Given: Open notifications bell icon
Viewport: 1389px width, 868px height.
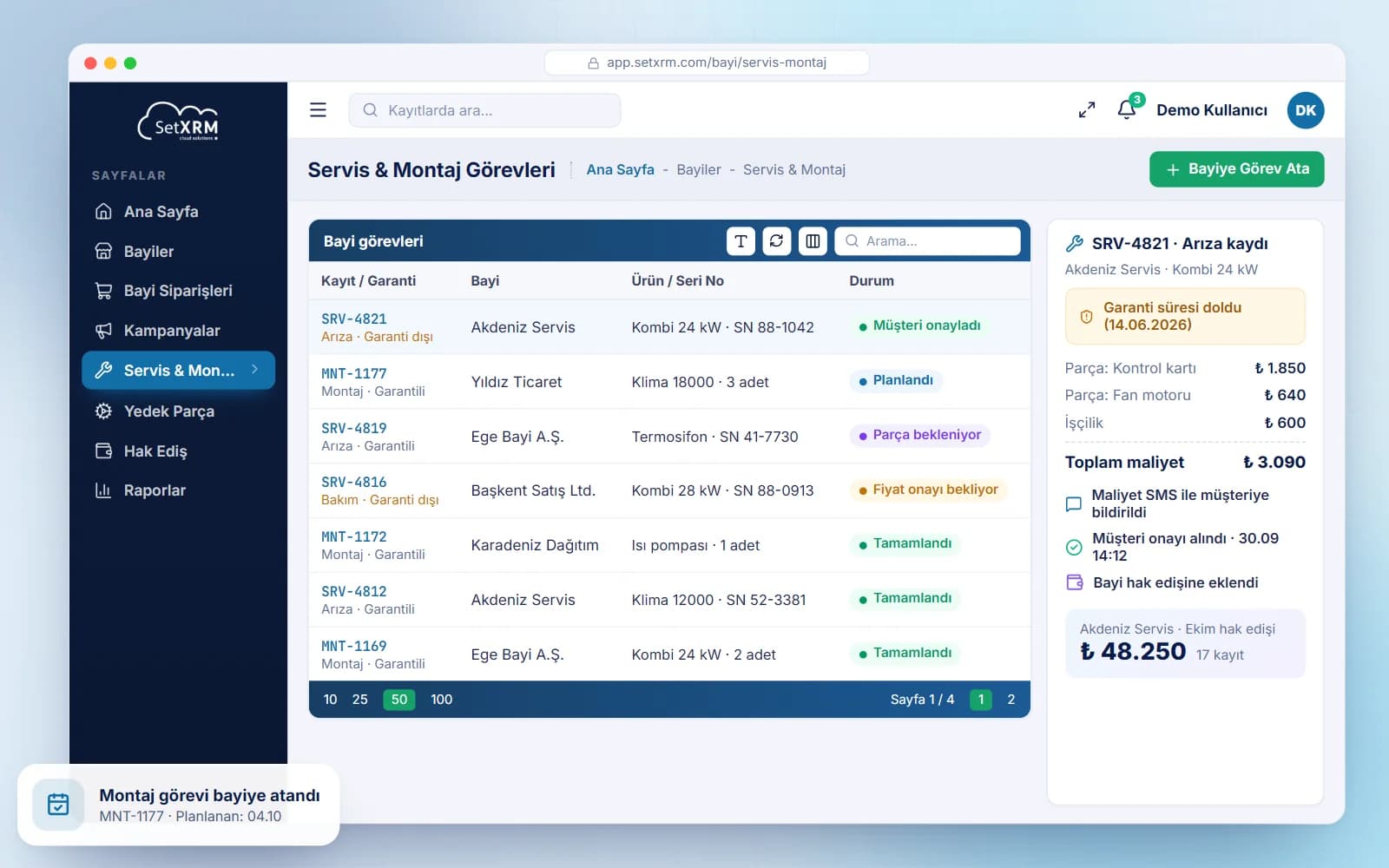Looking at the screenshot, I should (x=1127, y=109).
